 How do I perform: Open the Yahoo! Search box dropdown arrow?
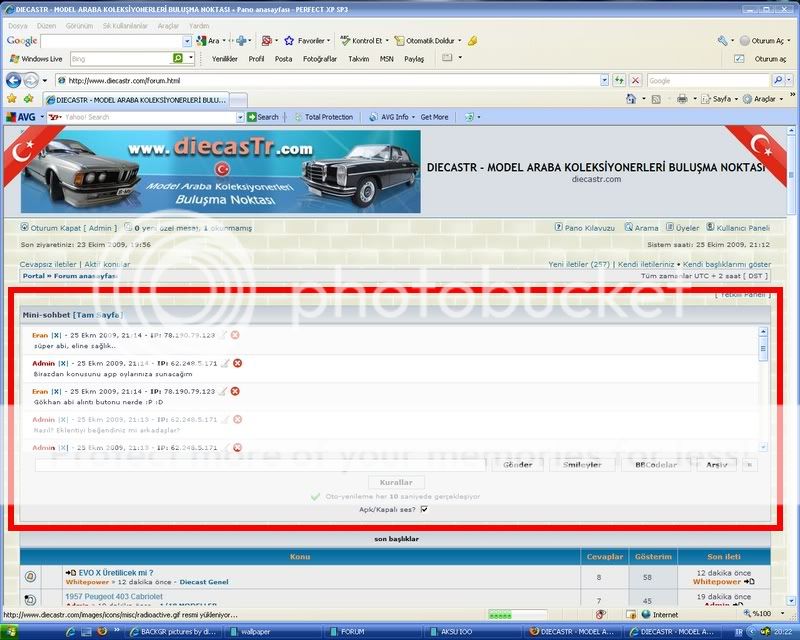click(x=240, y=117)
